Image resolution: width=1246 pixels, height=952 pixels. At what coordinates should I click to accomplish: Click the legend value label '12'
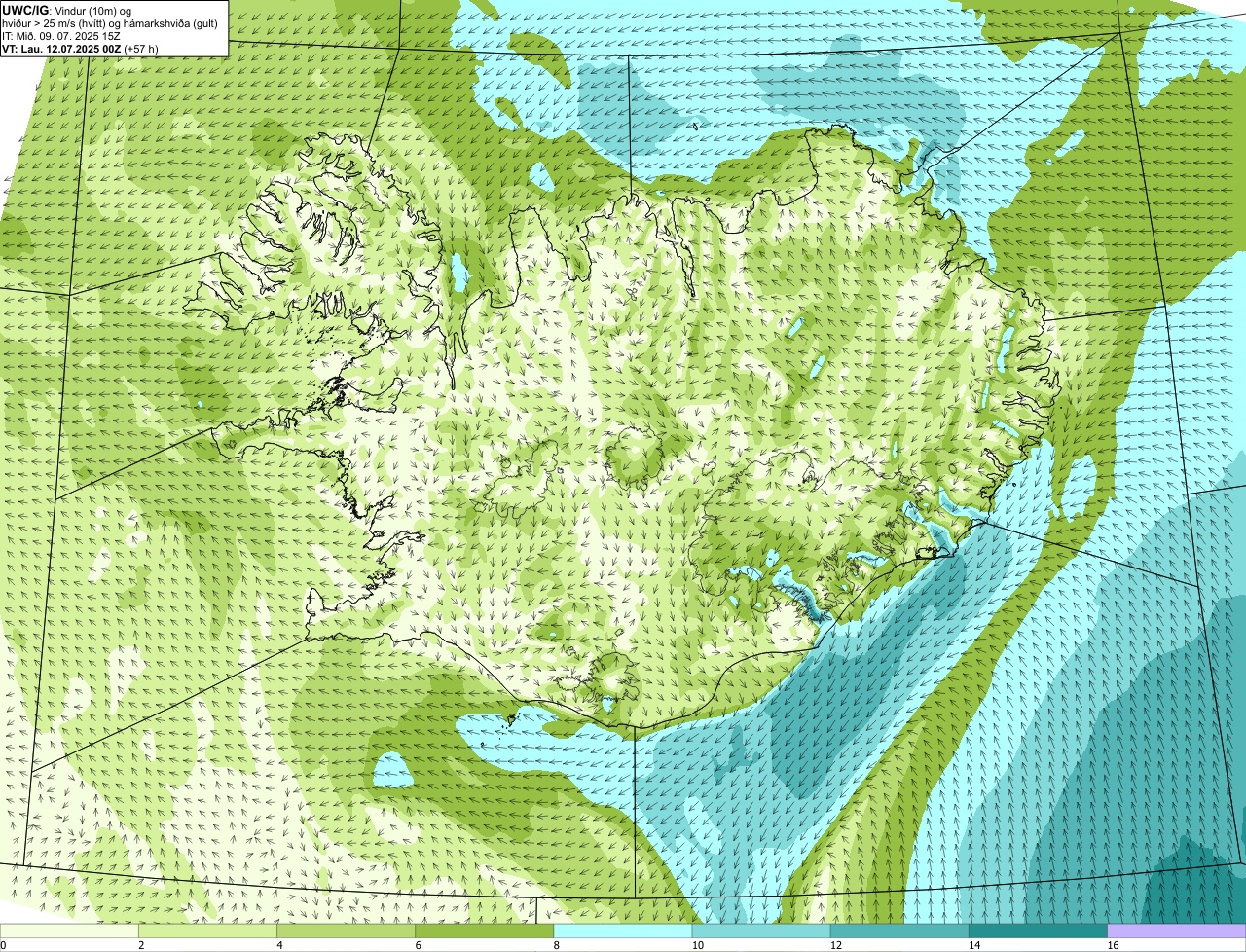point(835,945)
